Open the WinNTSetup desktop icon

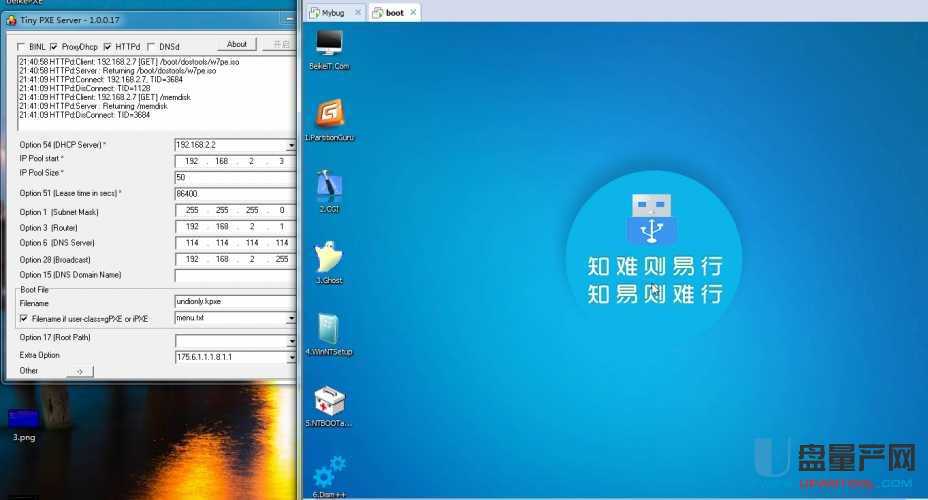coord(329,330)
